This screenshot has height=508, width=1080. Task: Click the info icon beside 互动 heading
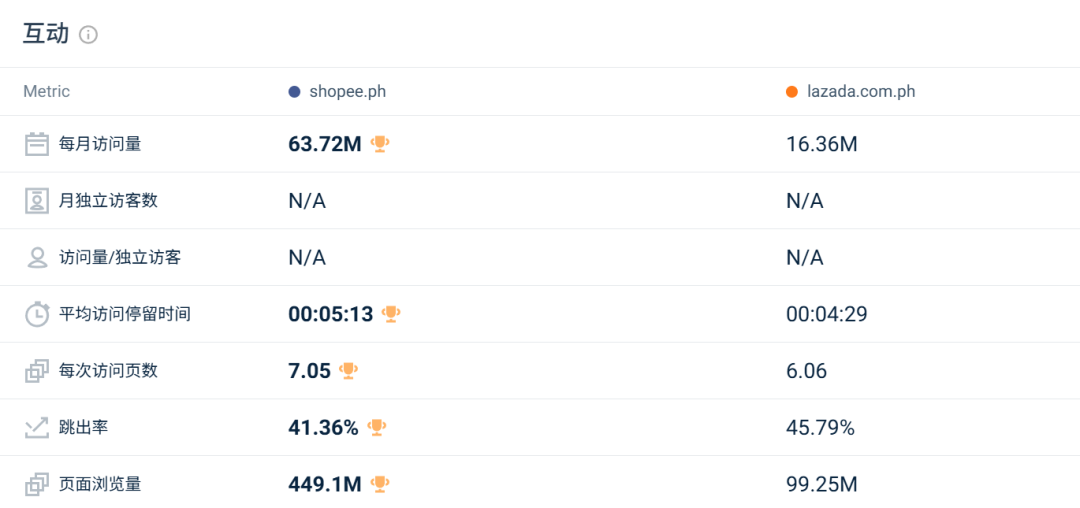pos(88,34)
